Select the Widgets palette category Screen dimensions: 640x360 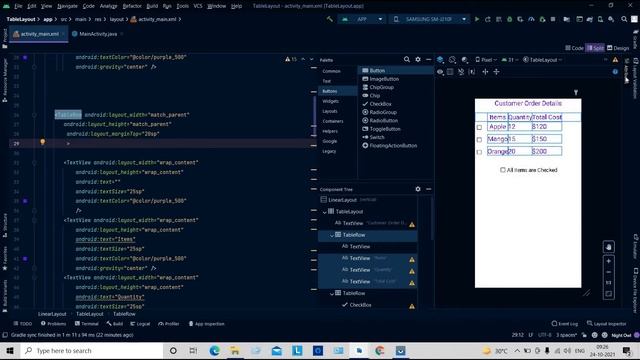330,101
